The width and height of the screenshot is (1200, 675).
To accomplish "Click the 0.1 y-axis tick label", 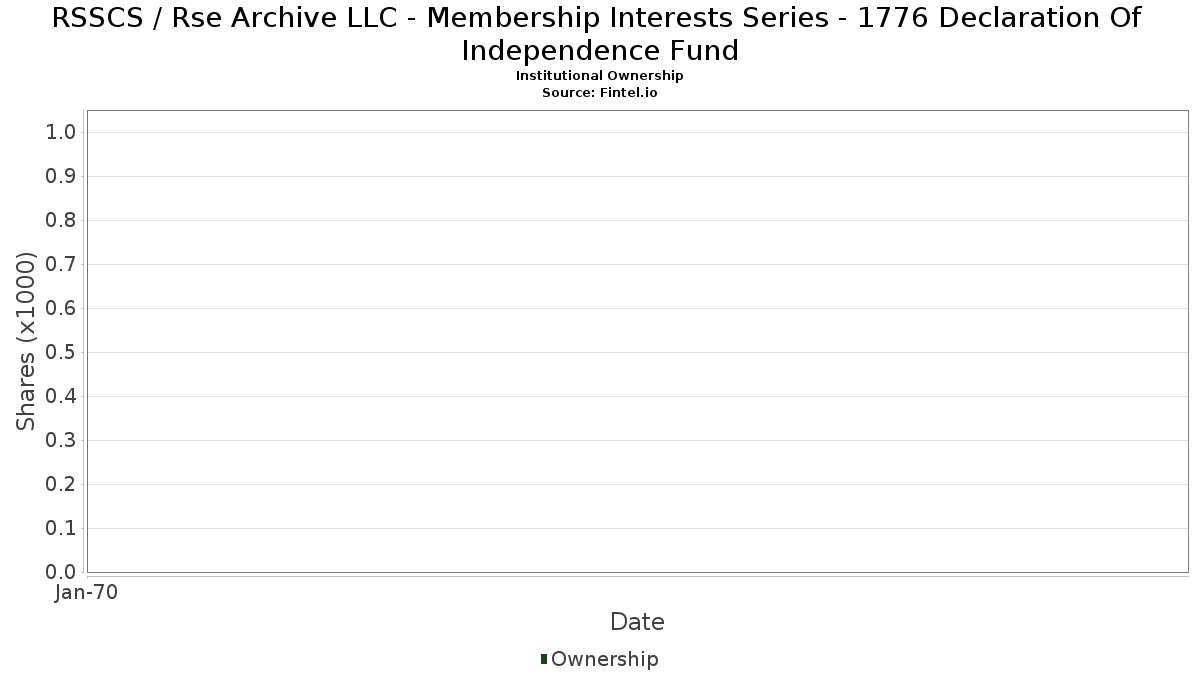I will (x=61, y=529).
